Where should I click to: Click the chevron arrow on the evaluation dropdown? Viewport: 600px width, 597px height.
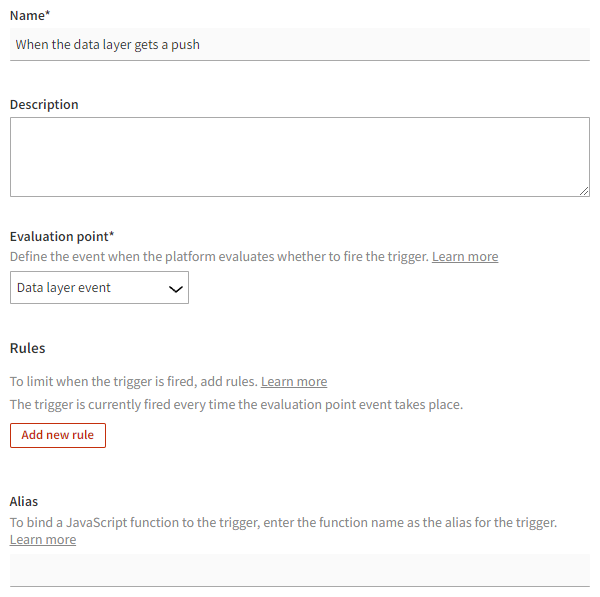[x=176, y=288]
